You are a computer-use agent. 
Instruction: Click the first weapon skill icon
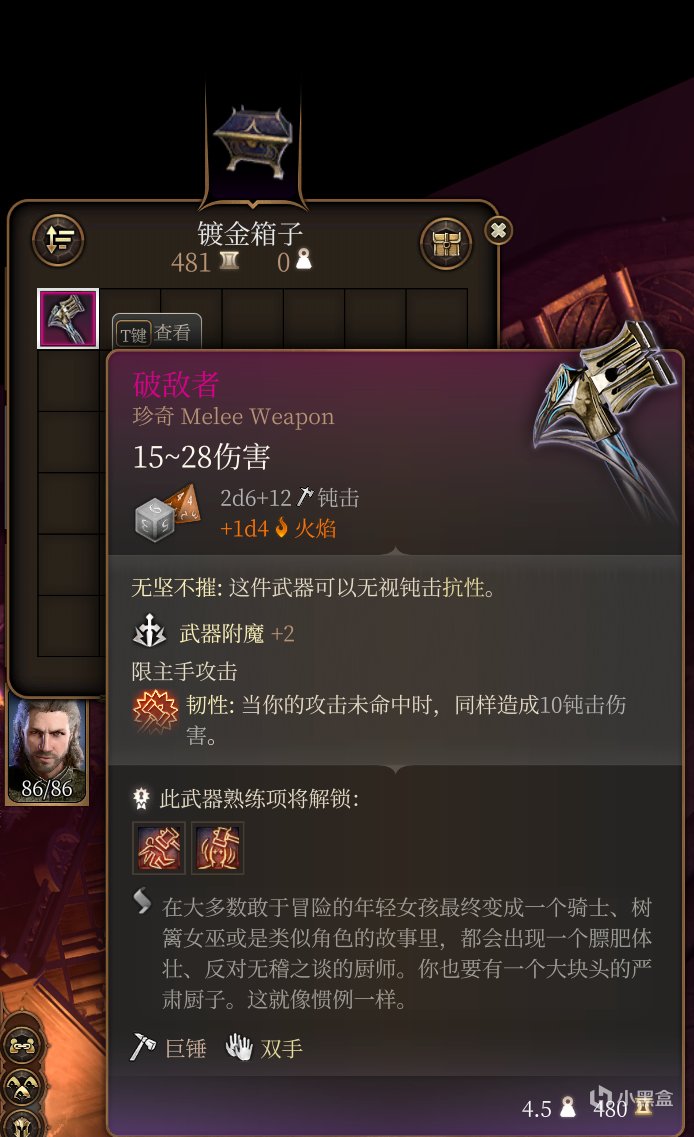[x=159, y=848]
